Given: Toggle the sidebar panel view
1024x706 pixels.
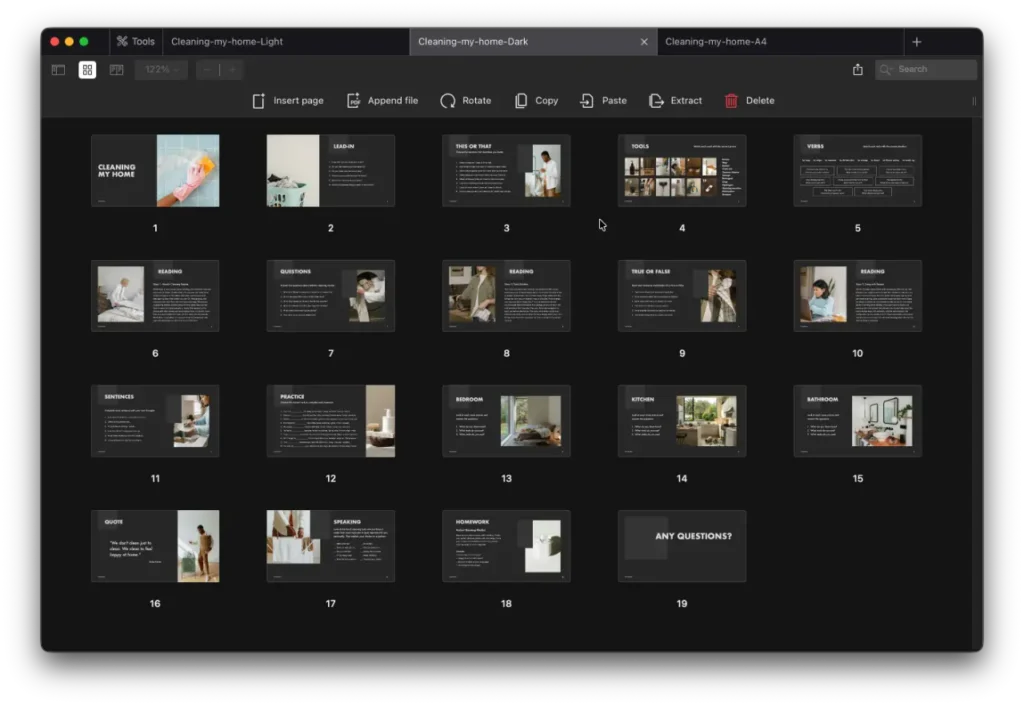Looking at the screenshot, I should click(x=59, y=70).
